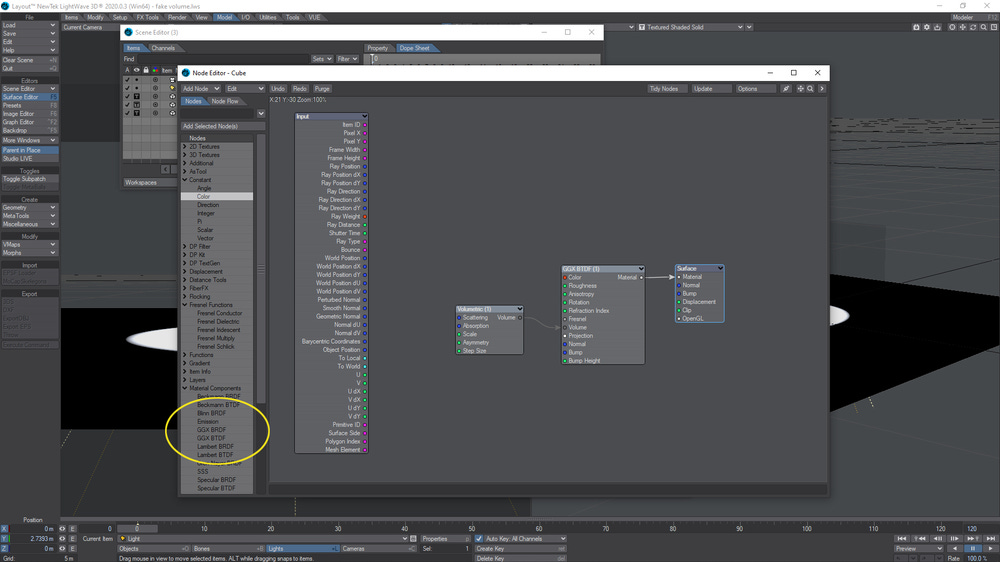1000x562 pixels.
Task: Open the Preview dropdown
Action: (918, 549)
